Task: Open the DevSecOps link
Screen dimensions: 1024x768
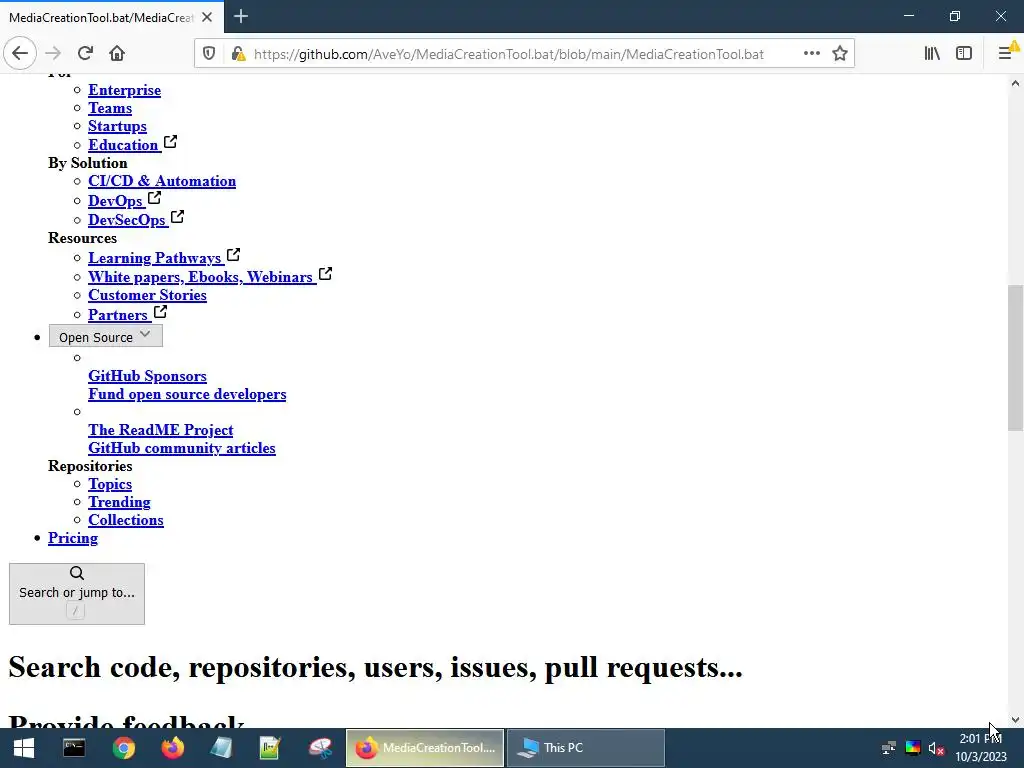Action: [127, 220]
